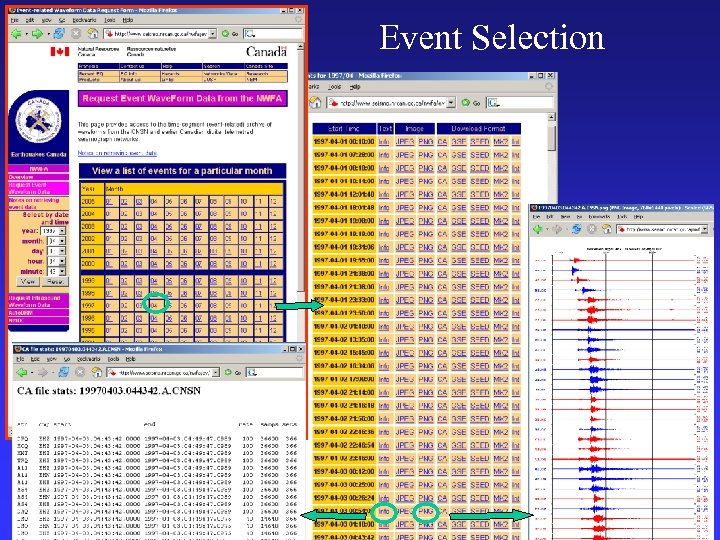Open File menu in Waveform Data Request Form window

click(15, 20)
